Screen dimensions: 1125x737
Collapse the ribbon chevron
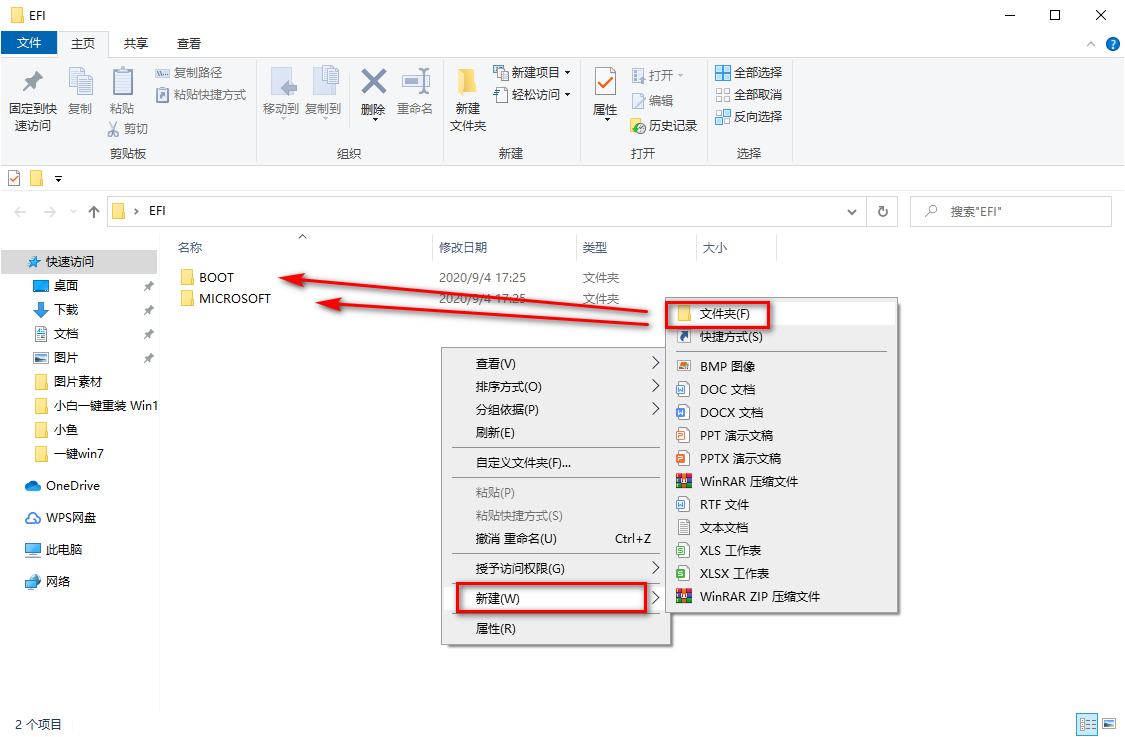point(1091,44)
